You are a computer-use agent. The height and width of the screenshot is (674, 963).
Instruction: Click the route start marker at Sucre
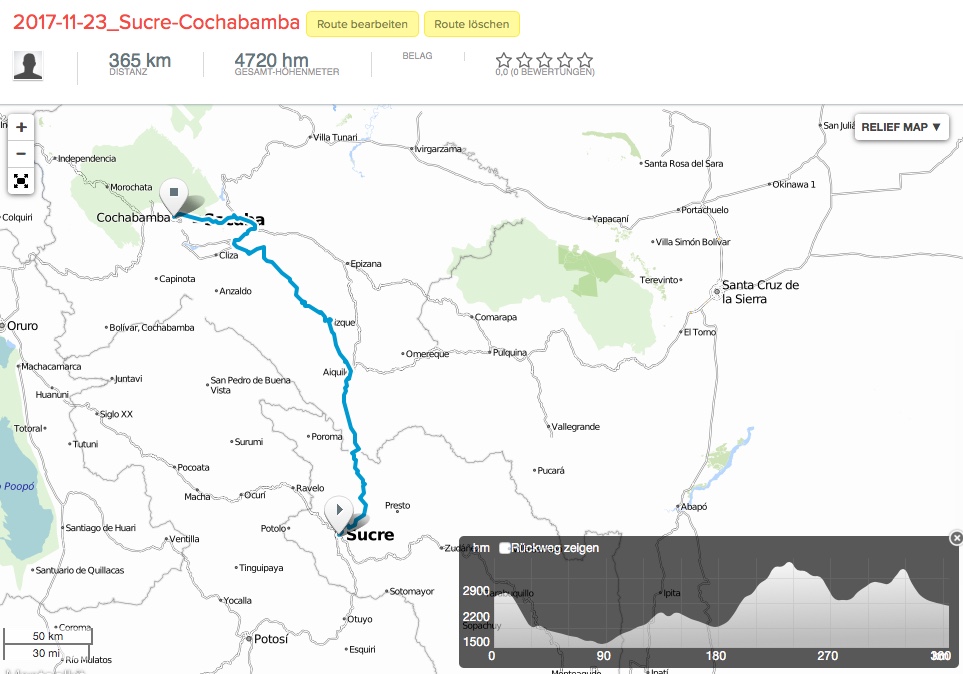340,511
